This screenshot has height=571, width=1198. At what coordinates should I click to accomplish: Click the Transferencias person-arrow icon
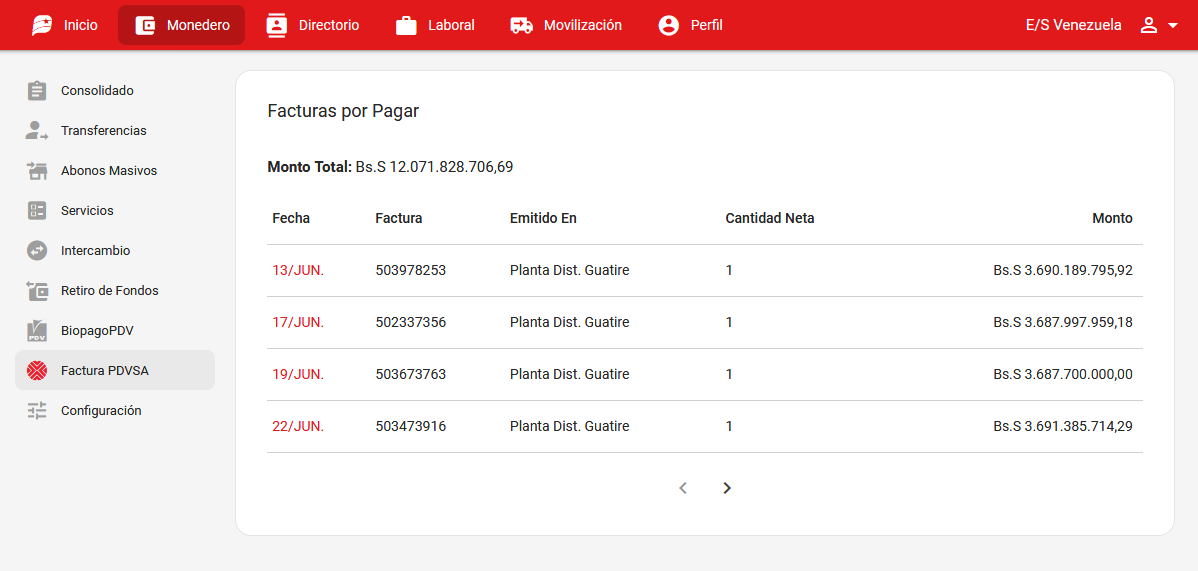37,131
